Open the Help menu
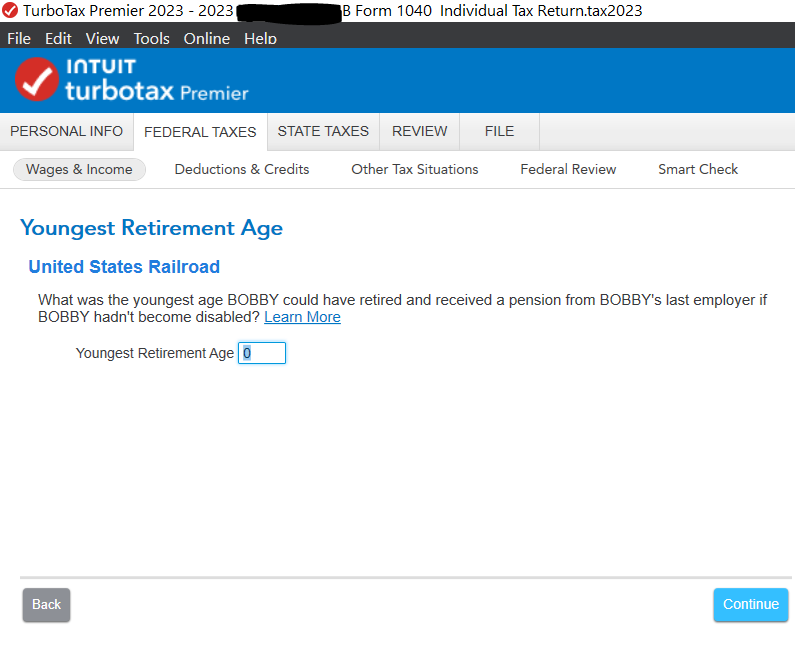 [x=260, y=39]
